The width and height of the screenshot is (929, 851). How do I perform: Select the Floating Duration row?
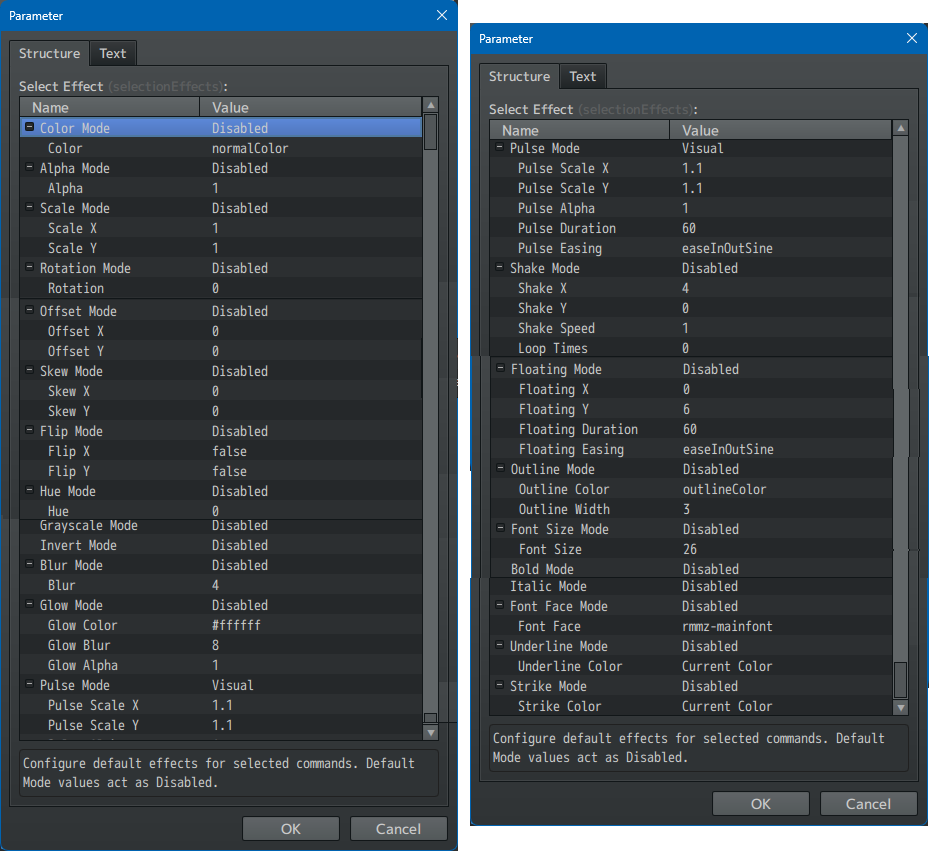691,429
